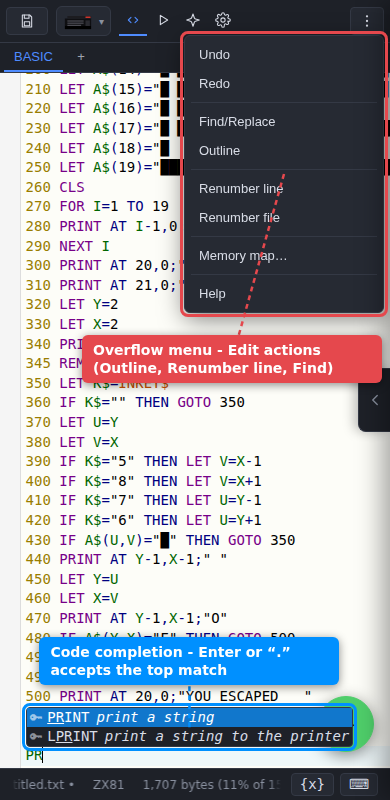Click line 420 with U=Y+1
This screenshot has width=390, height=800.
(x=143, y=520)
